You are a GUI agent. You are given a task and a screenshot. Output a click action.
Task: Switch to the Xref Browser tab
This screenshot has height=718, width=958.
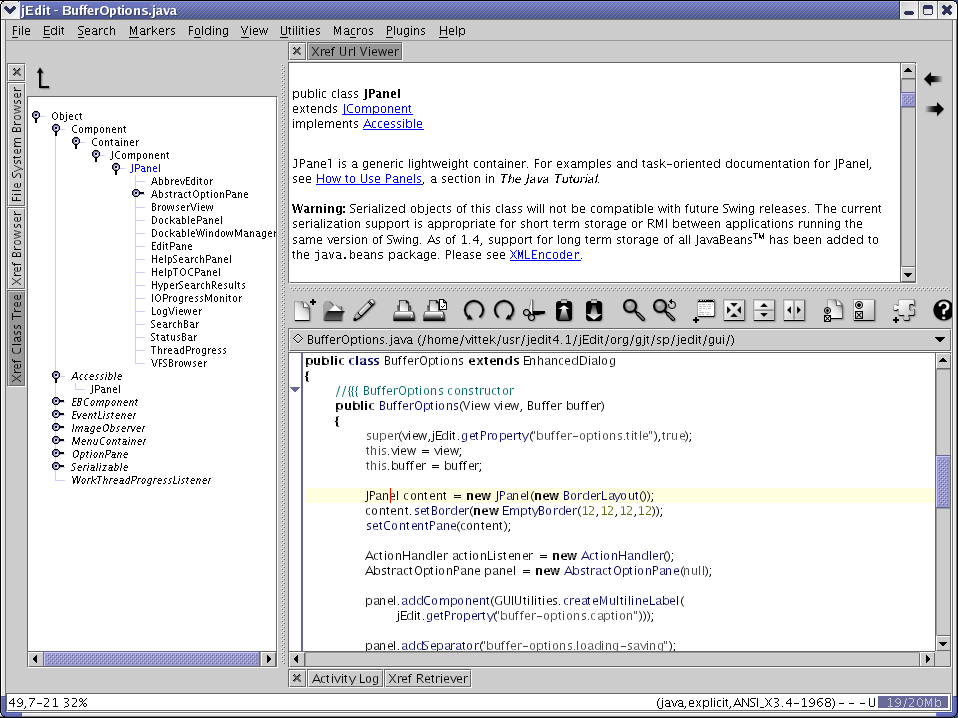click(16, 249)
